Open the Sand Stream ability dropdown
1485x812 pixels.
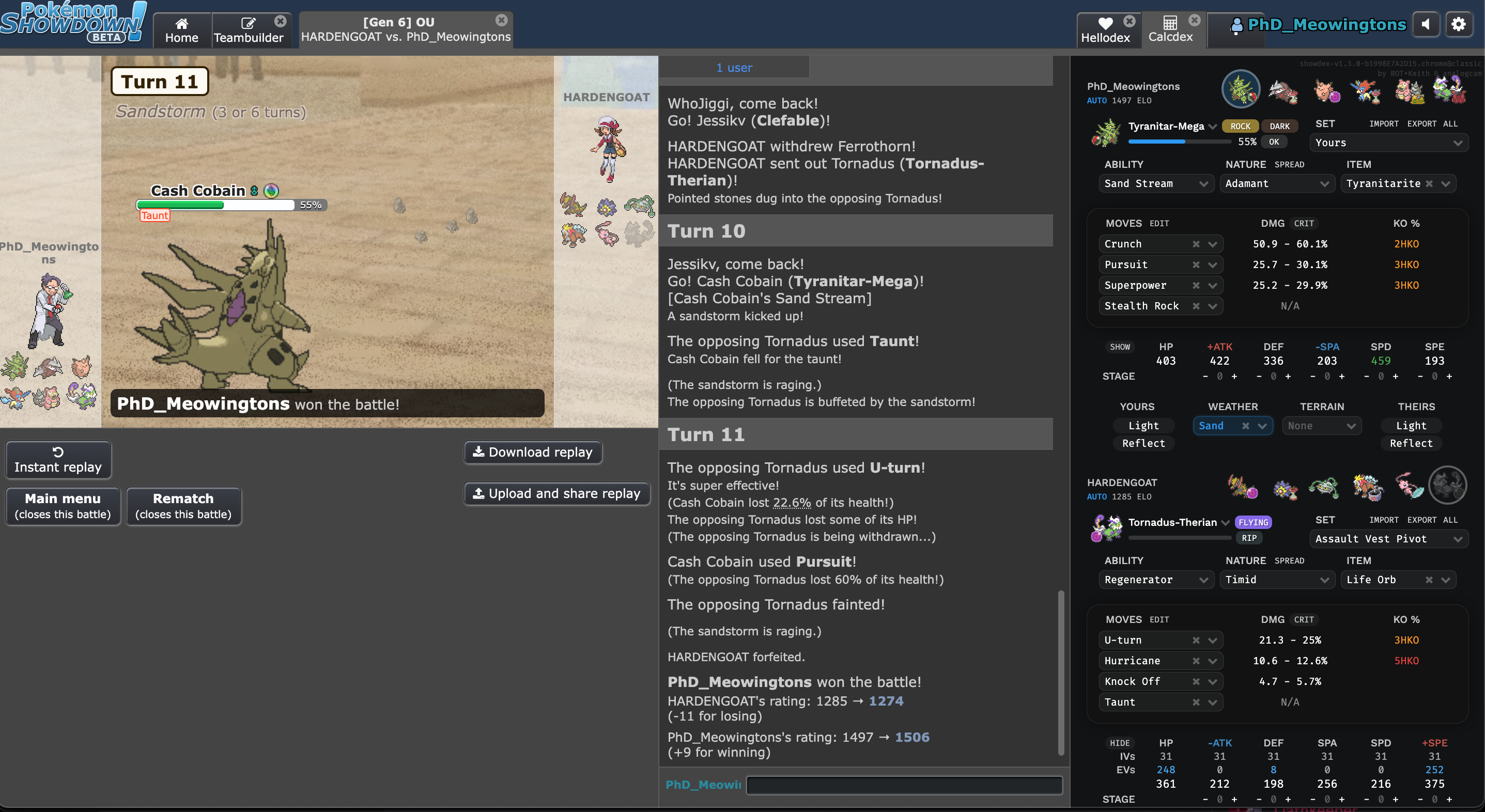1155,183
